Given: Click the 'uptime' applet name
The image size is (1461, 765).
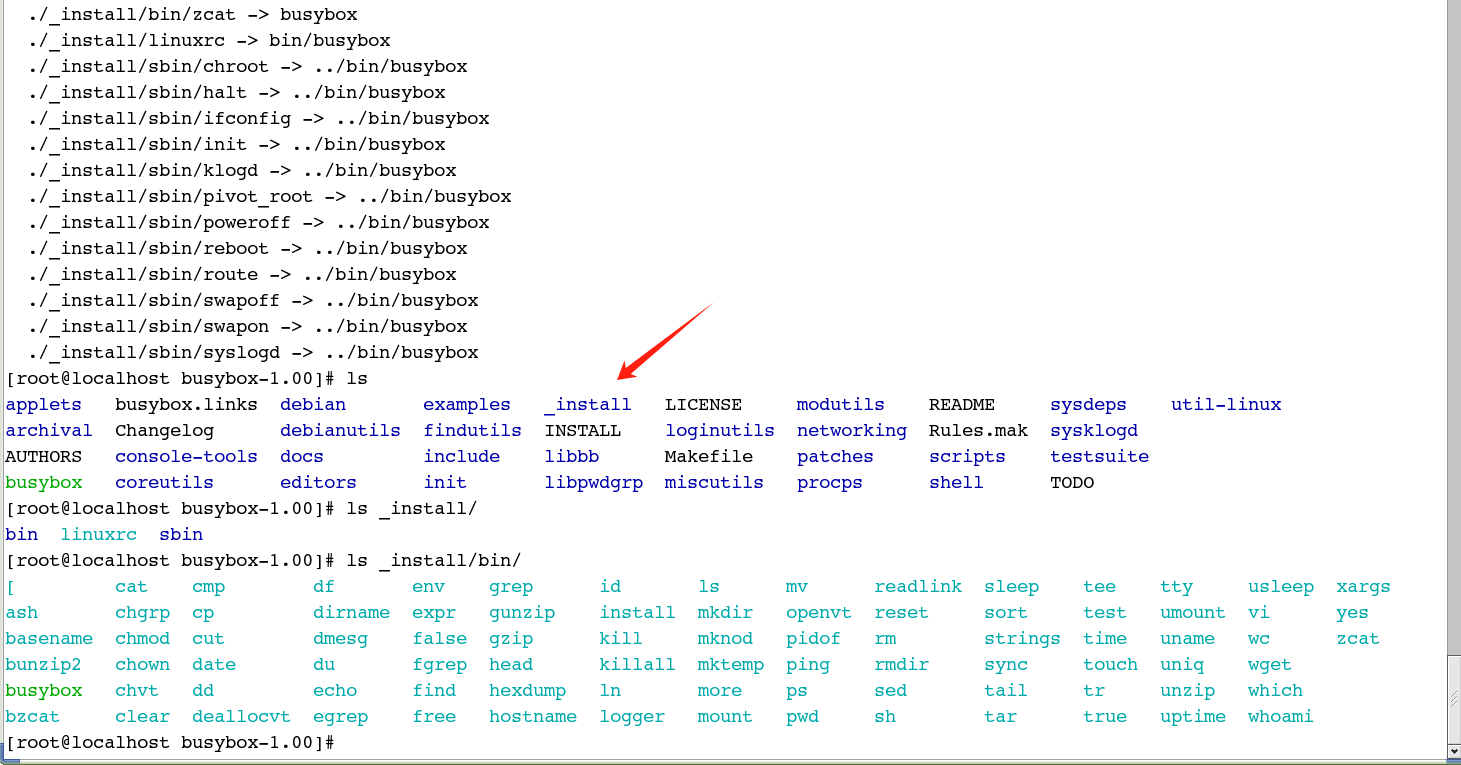Looking at the screenshot, I should tap(1193, 717).
